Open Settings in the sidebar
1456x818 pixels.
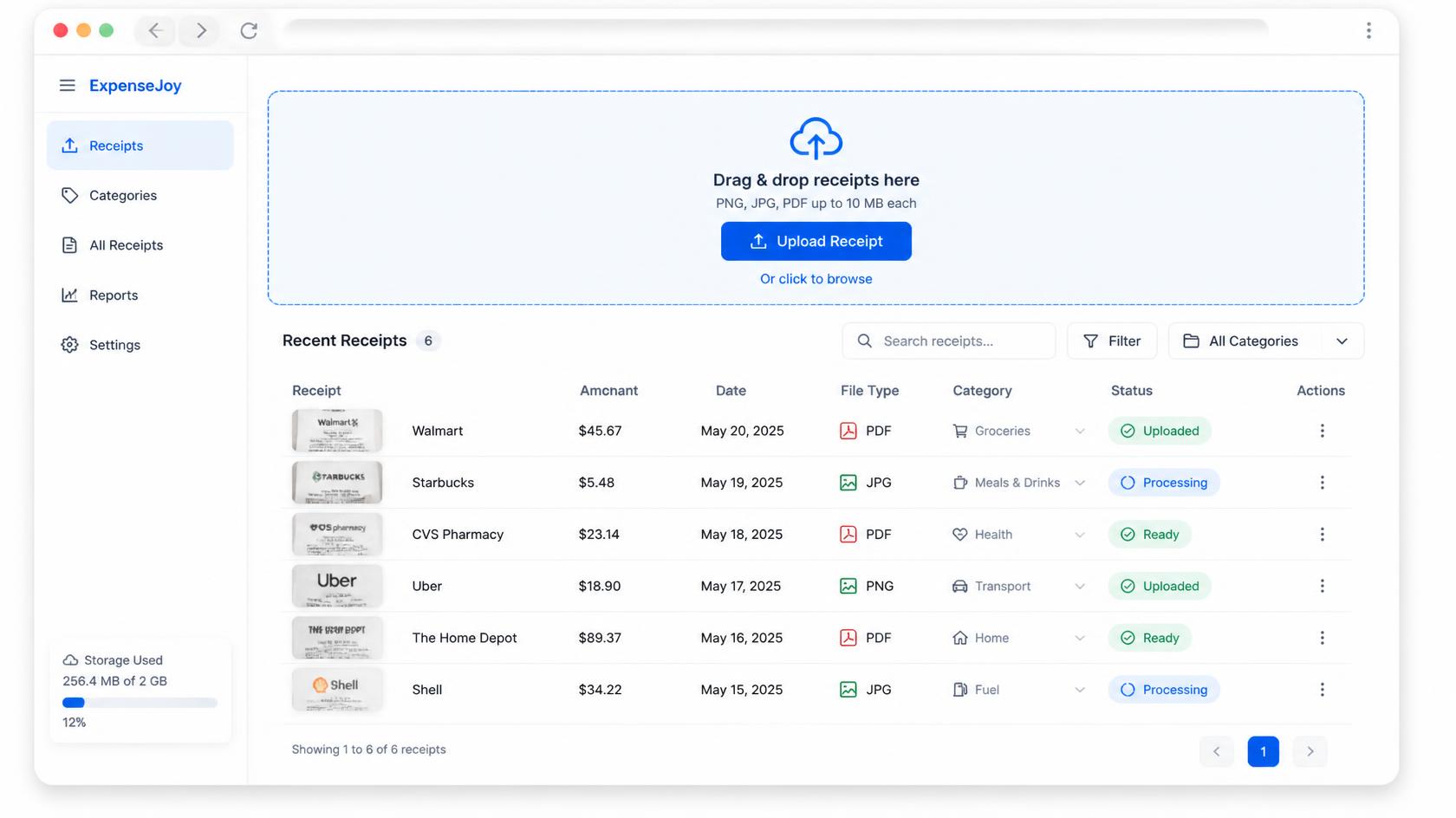[140, 345]
